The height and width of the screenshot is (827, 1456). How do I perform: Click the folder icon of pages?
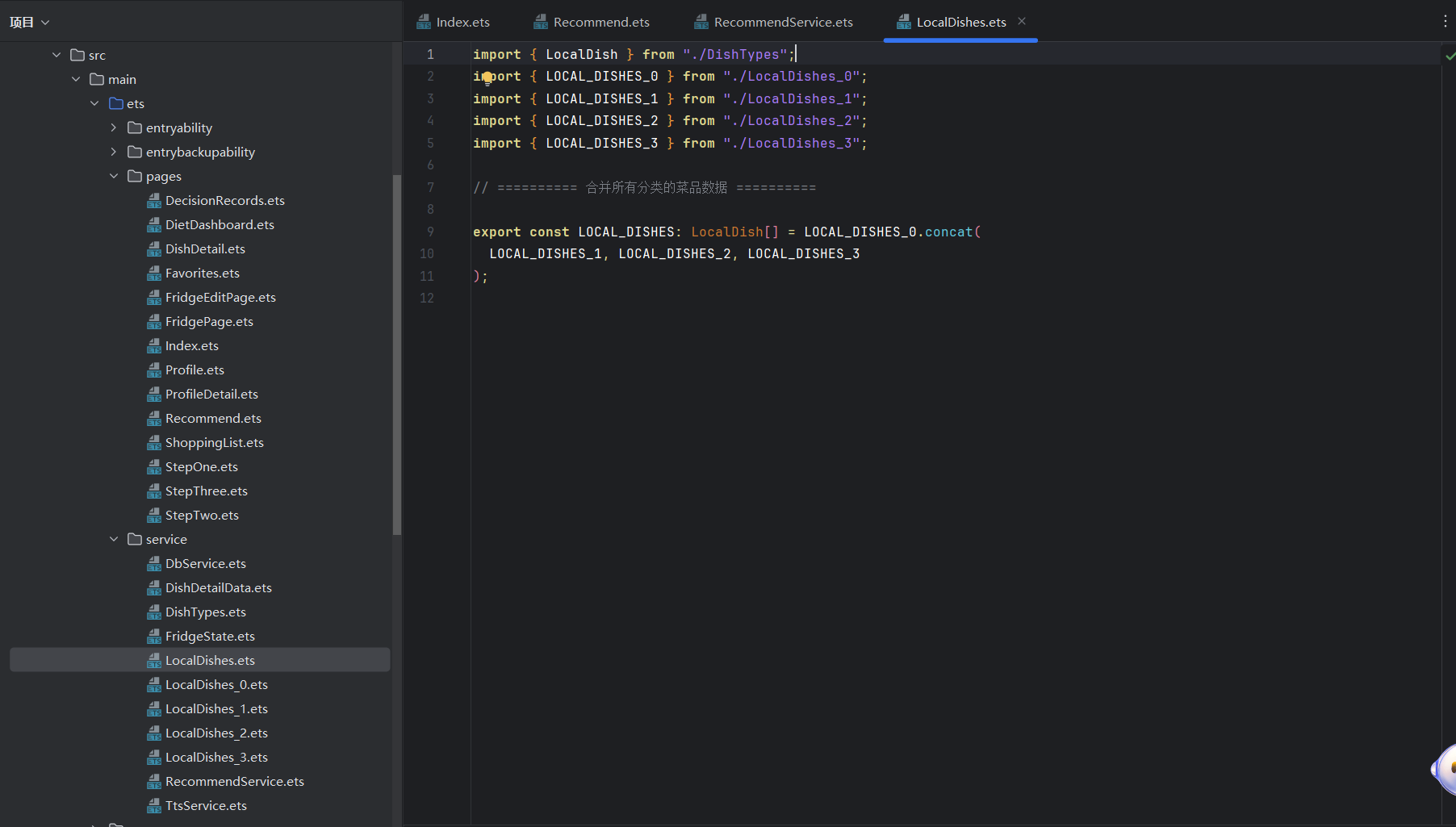click(x=135, y=176)
